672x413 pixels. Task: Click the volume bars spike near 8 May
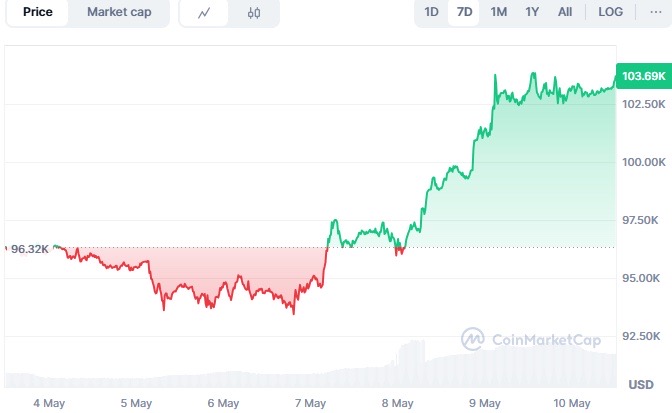click(x=411, y=362)
